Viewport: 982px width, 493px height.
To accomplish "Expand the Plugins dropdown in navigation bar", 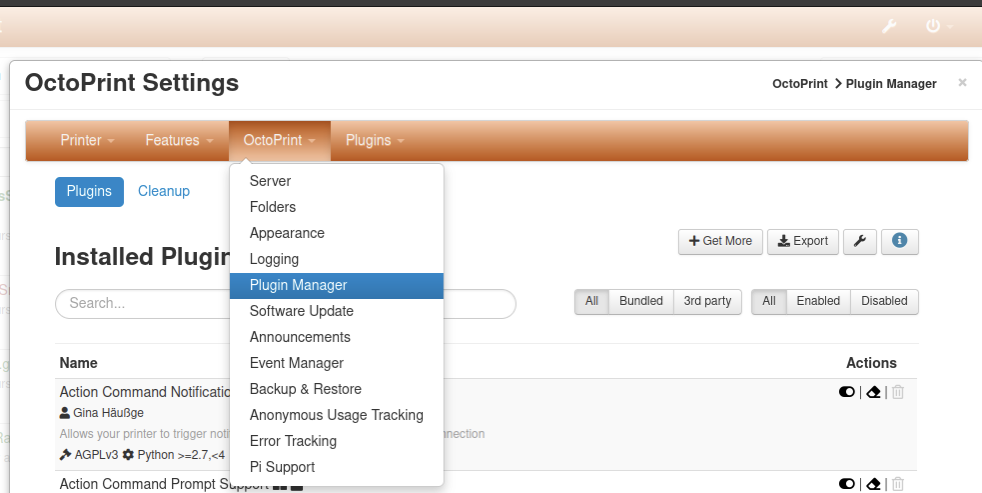I will click(375, 140).
